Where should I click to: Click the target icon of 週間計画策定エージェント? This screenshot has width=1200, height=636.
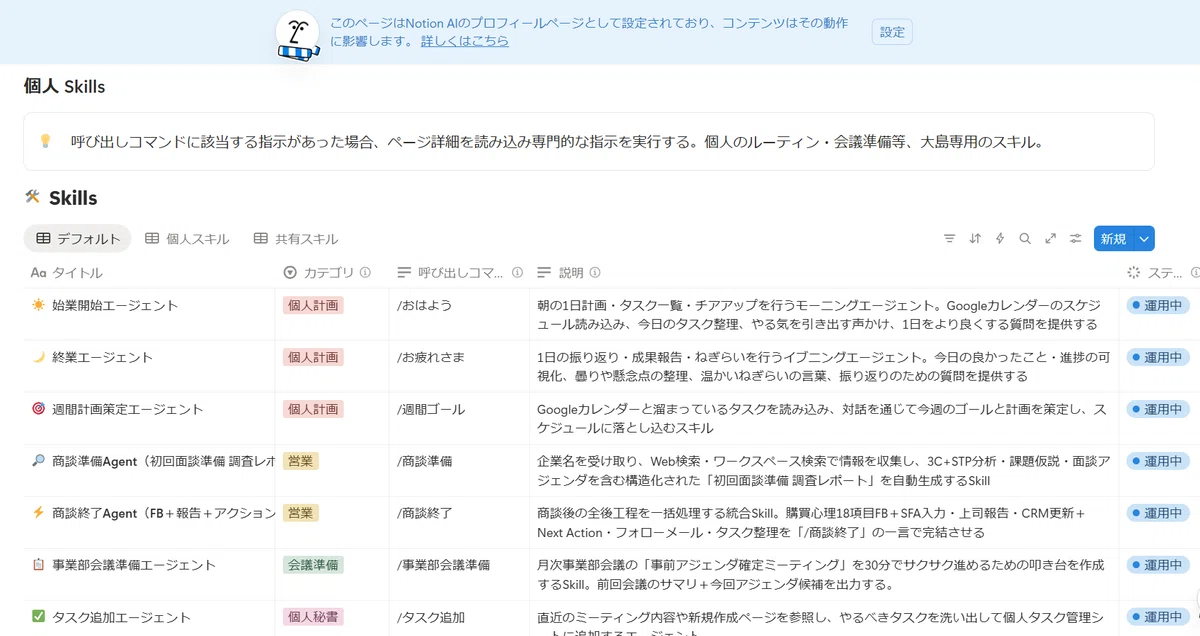(39, 409)
